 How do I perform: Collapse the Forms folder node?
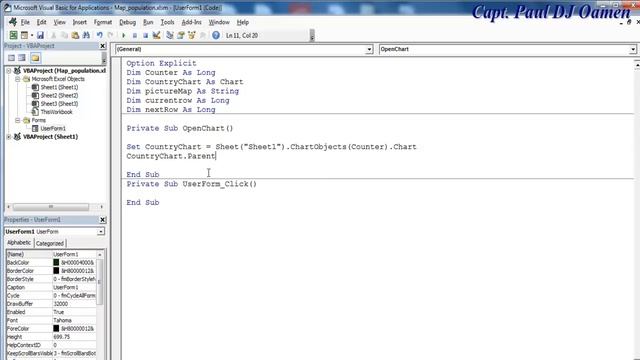pyautogui.click(x=18, y=120)
